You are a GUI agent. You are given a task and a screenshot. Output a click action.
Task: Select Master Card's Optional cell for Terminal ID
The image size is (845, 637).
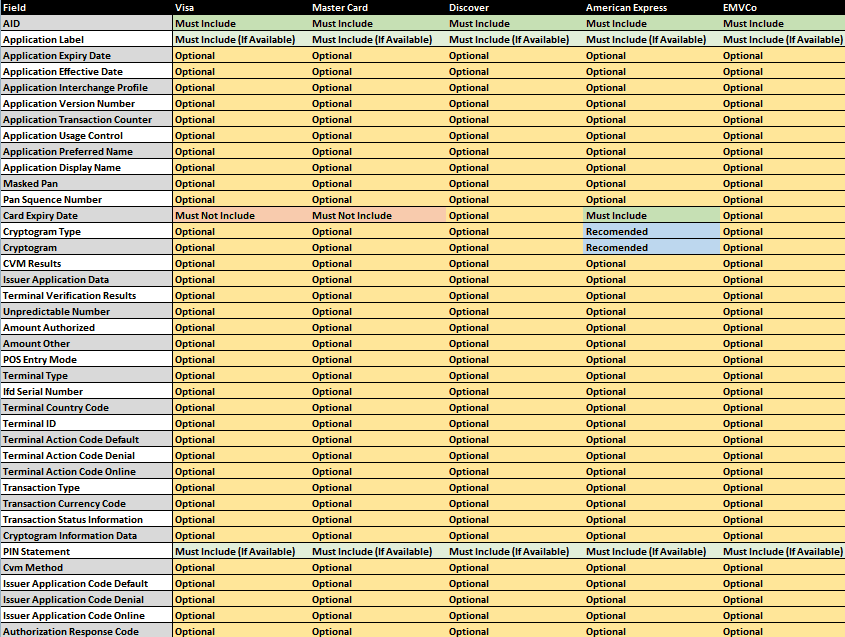pos(378,423)
